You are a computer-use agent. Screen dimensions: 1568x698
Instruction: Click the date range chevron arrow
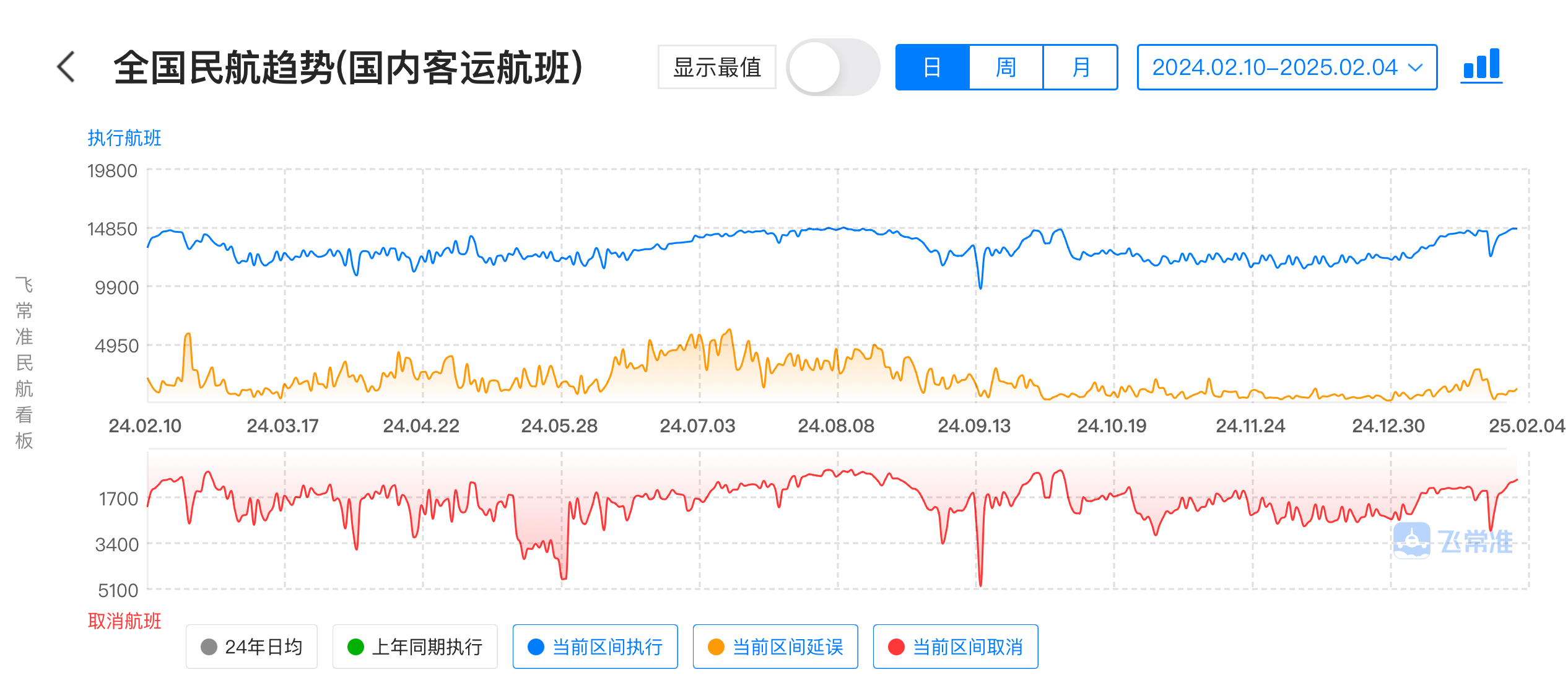coord(1416,68)
